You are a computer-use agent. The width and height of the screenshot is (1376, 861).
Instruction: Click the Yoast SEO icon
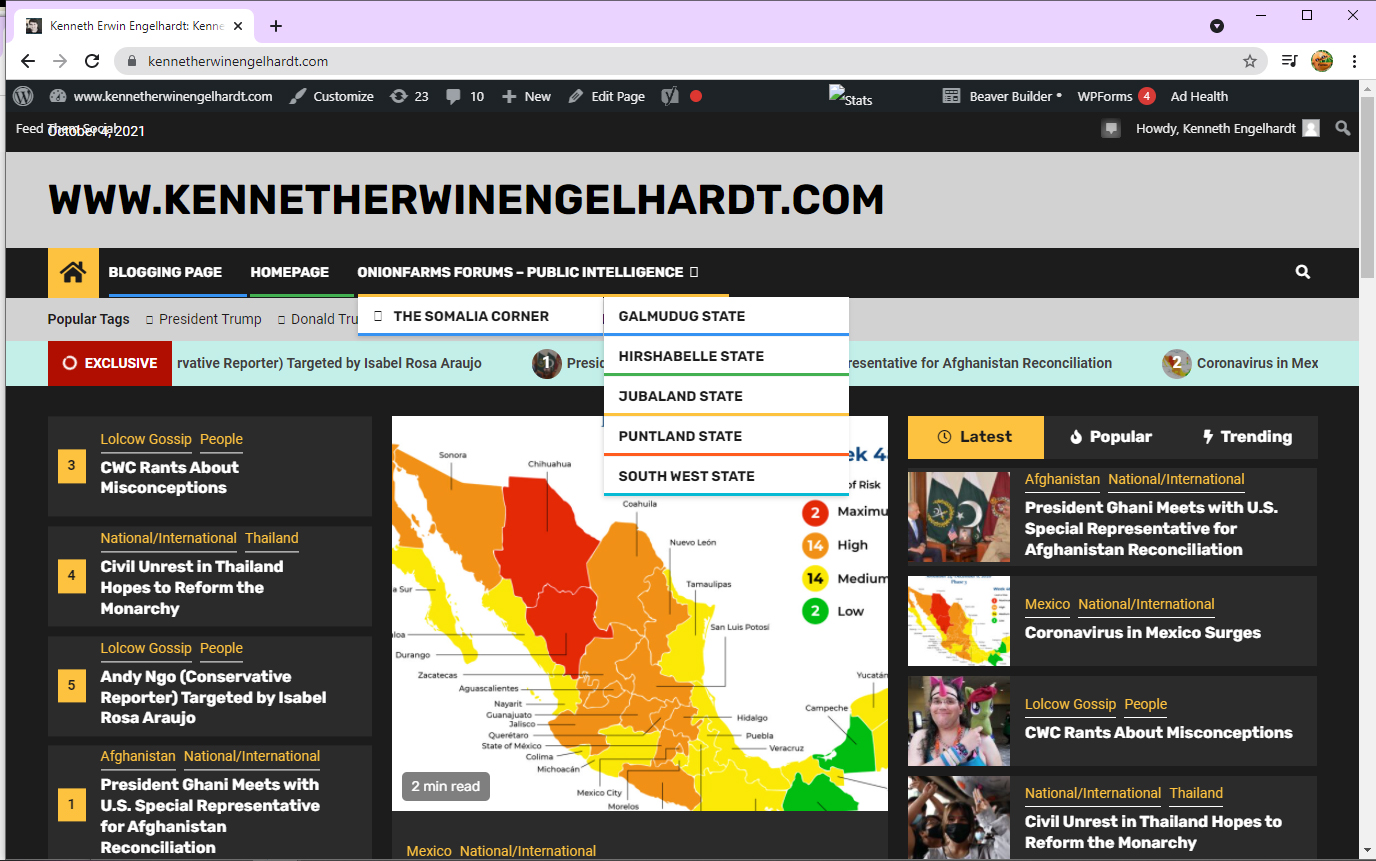670,96
